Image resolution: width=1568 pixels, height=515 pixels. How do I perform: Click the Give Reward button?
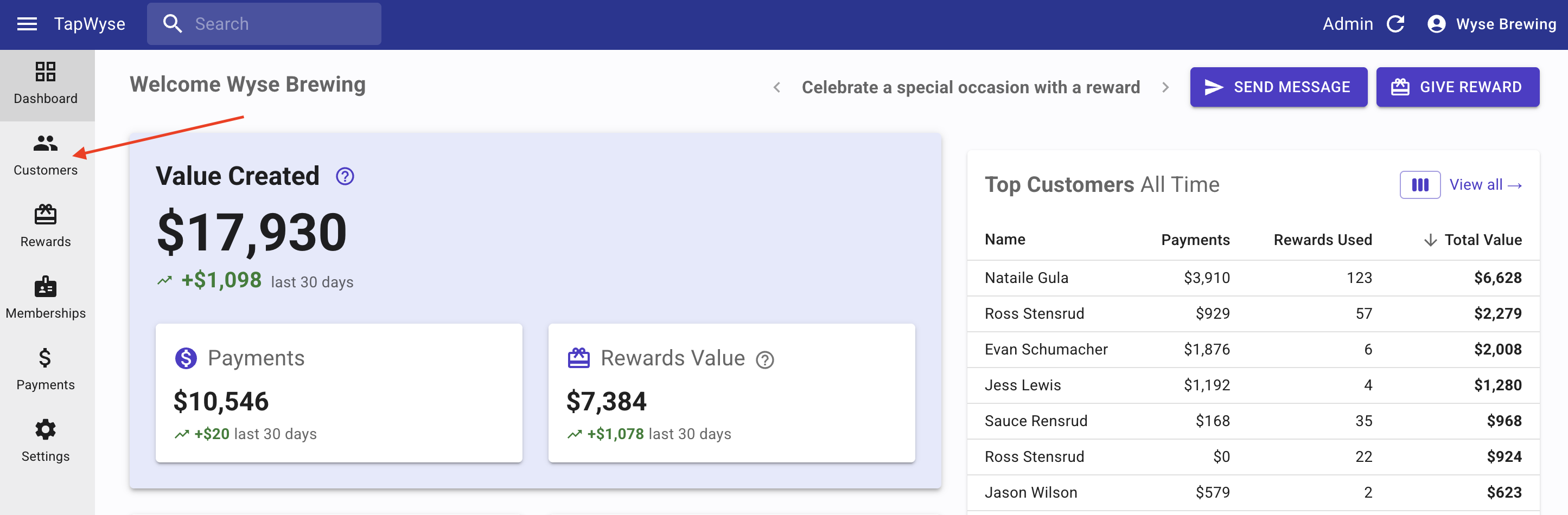1457,88
